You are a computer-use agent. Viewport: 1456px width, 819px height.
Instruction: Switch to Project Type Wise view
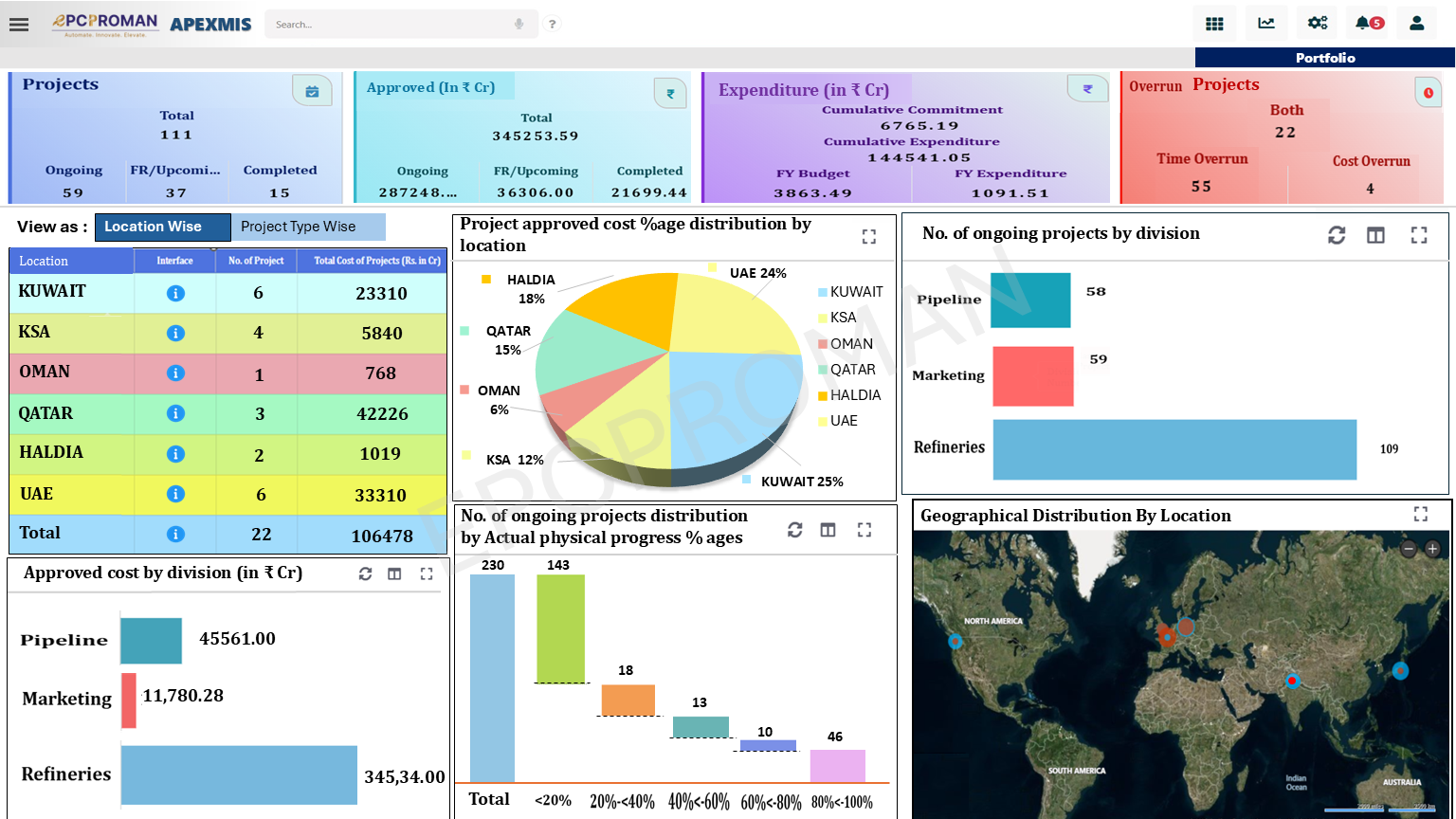(x=308, y=227)
